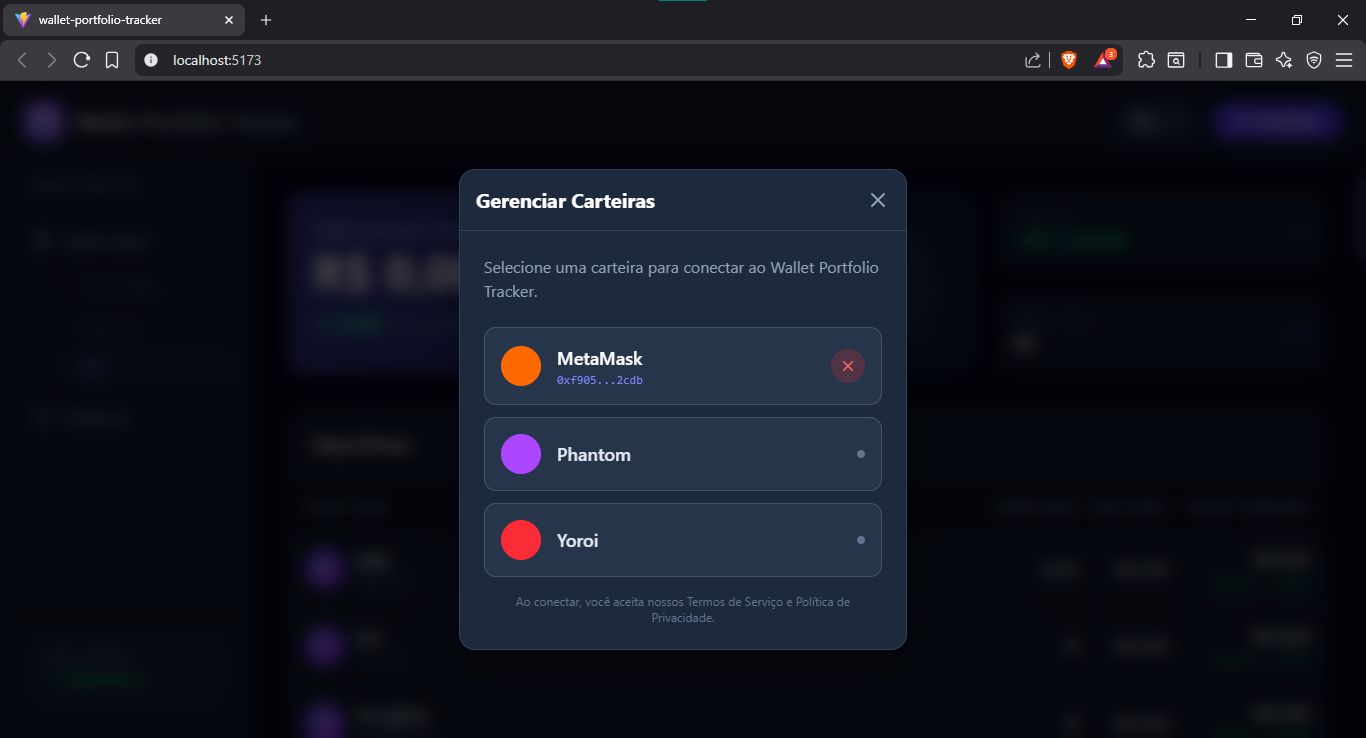The height and width of the screenshot is (738, 1366).
Task: Click the status dot beside Yoroi
Action: point(860,539)
